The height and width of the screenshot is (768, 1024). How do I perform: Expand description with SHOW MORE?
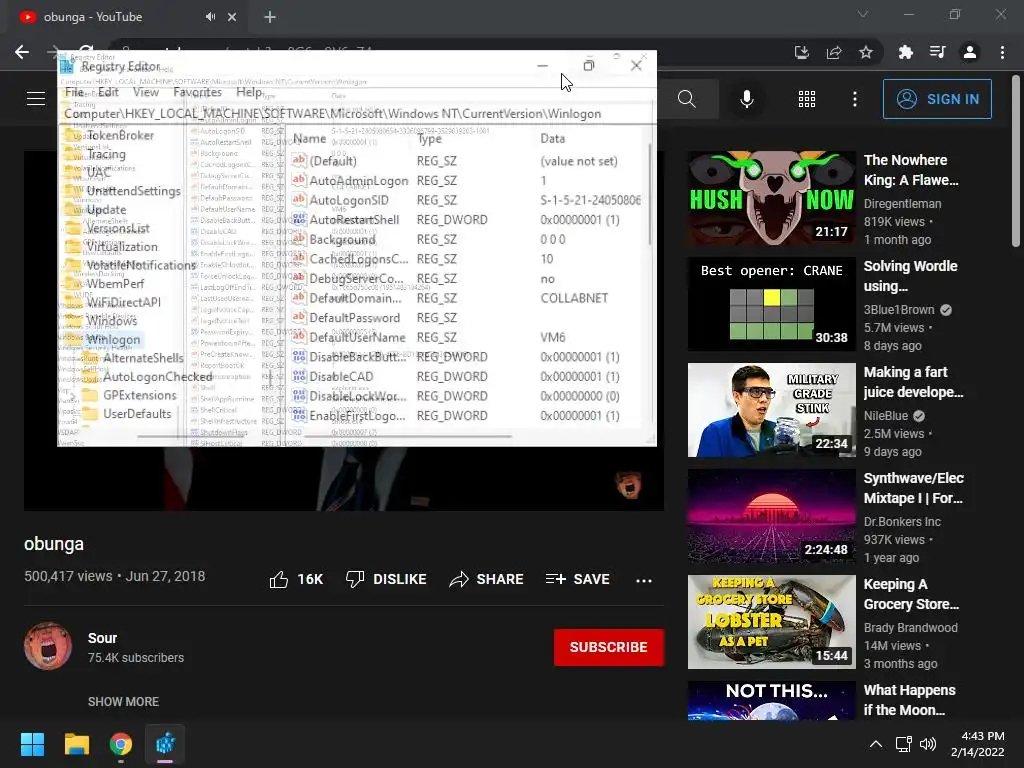click(123, 701)
